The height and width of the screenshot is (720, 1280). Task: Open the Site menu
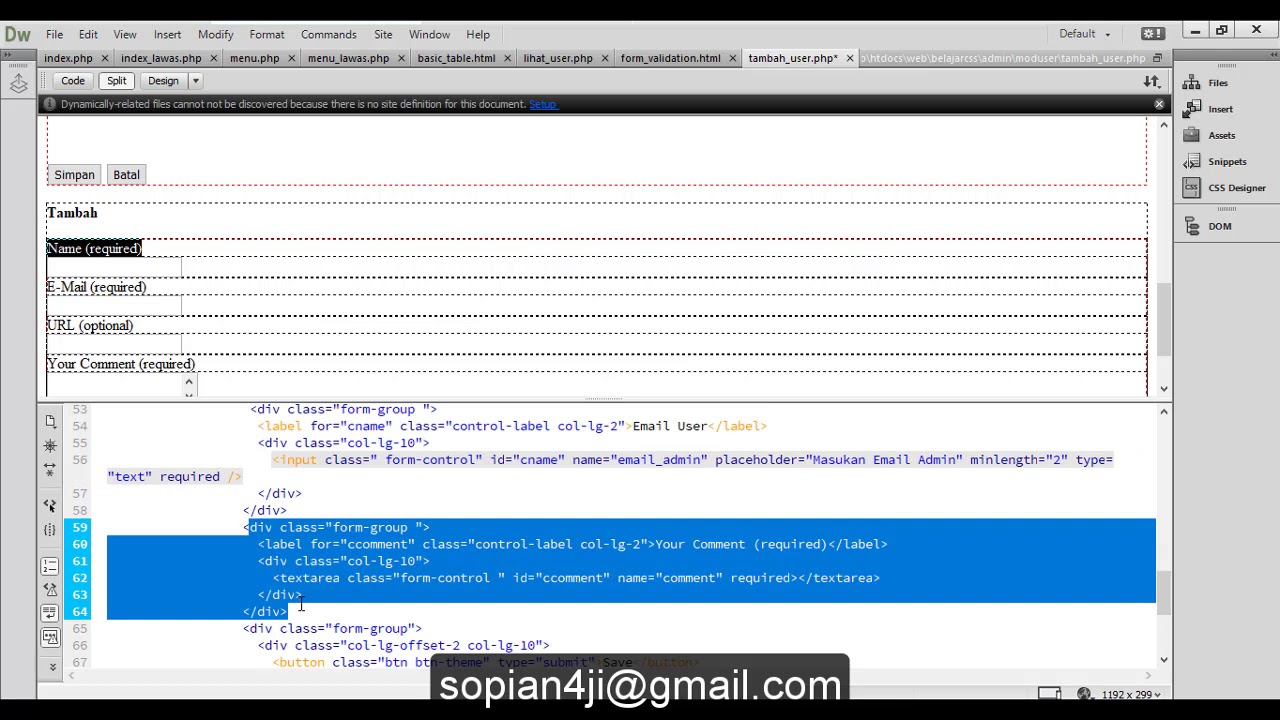(x=383, y=34)
